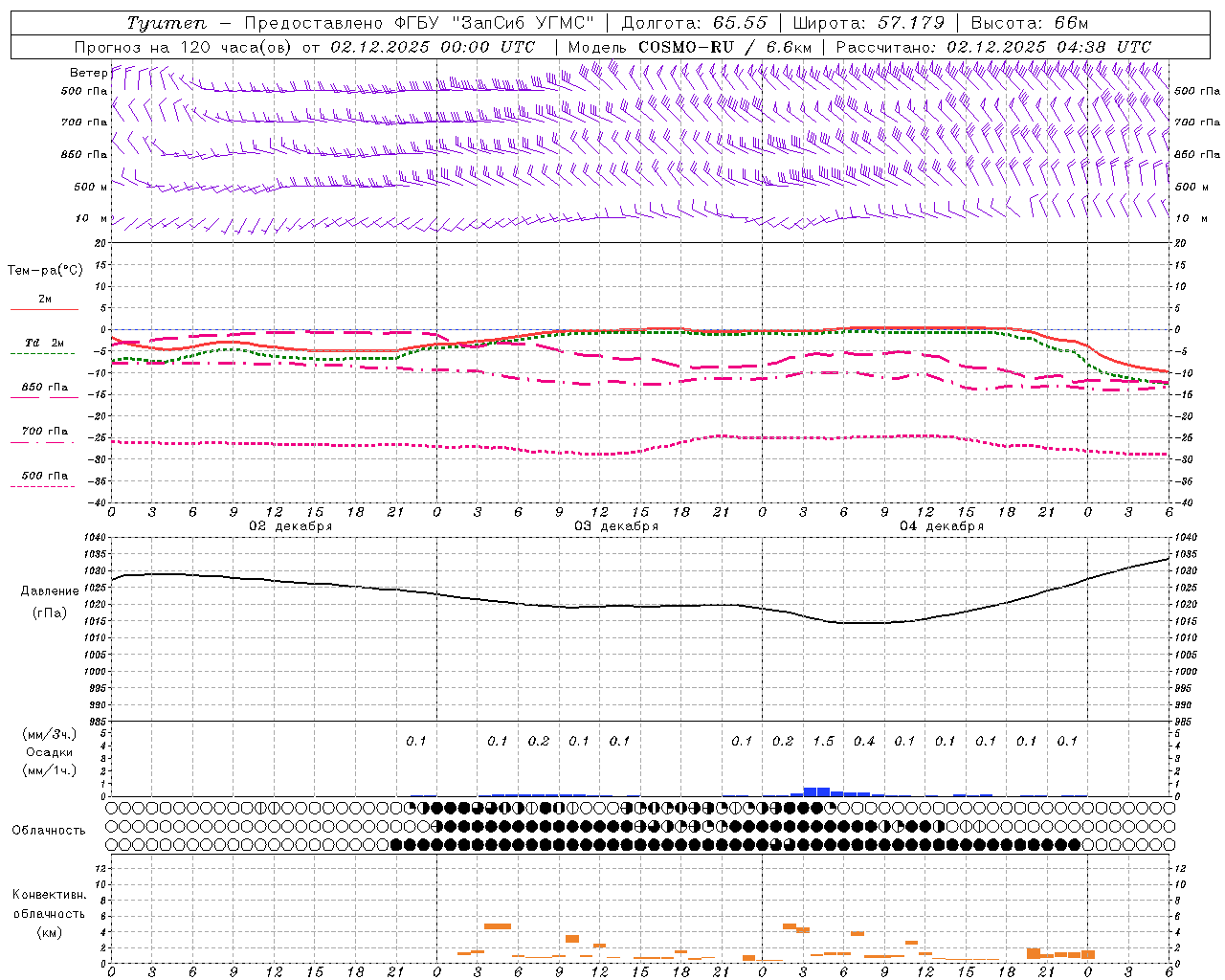Click the "(гПа)" unit under Давление
Screen dimensions: 1225x980
click(49, 612)
